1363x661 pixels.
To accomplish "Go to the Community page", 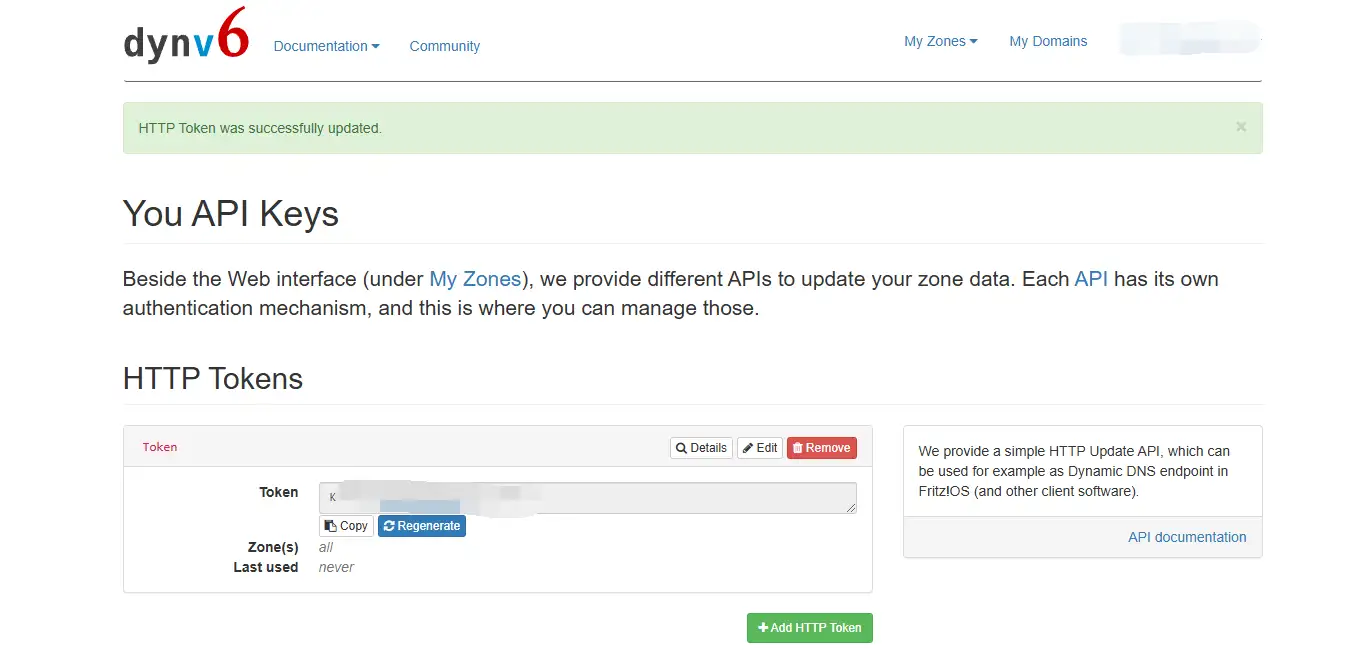I will (444, 46).
